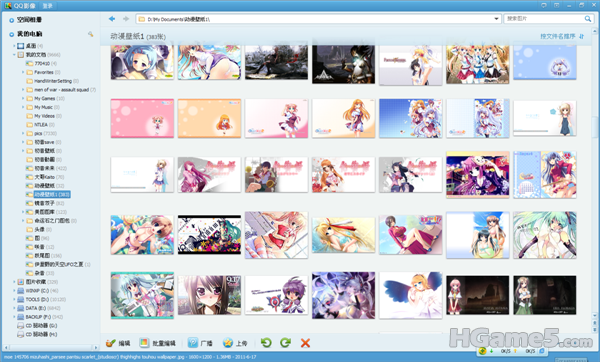The height and width of the screenshot is (362, 600).
Task: Open the orange polka-dot wallpaper thumbnail
Action: (209, 118)
